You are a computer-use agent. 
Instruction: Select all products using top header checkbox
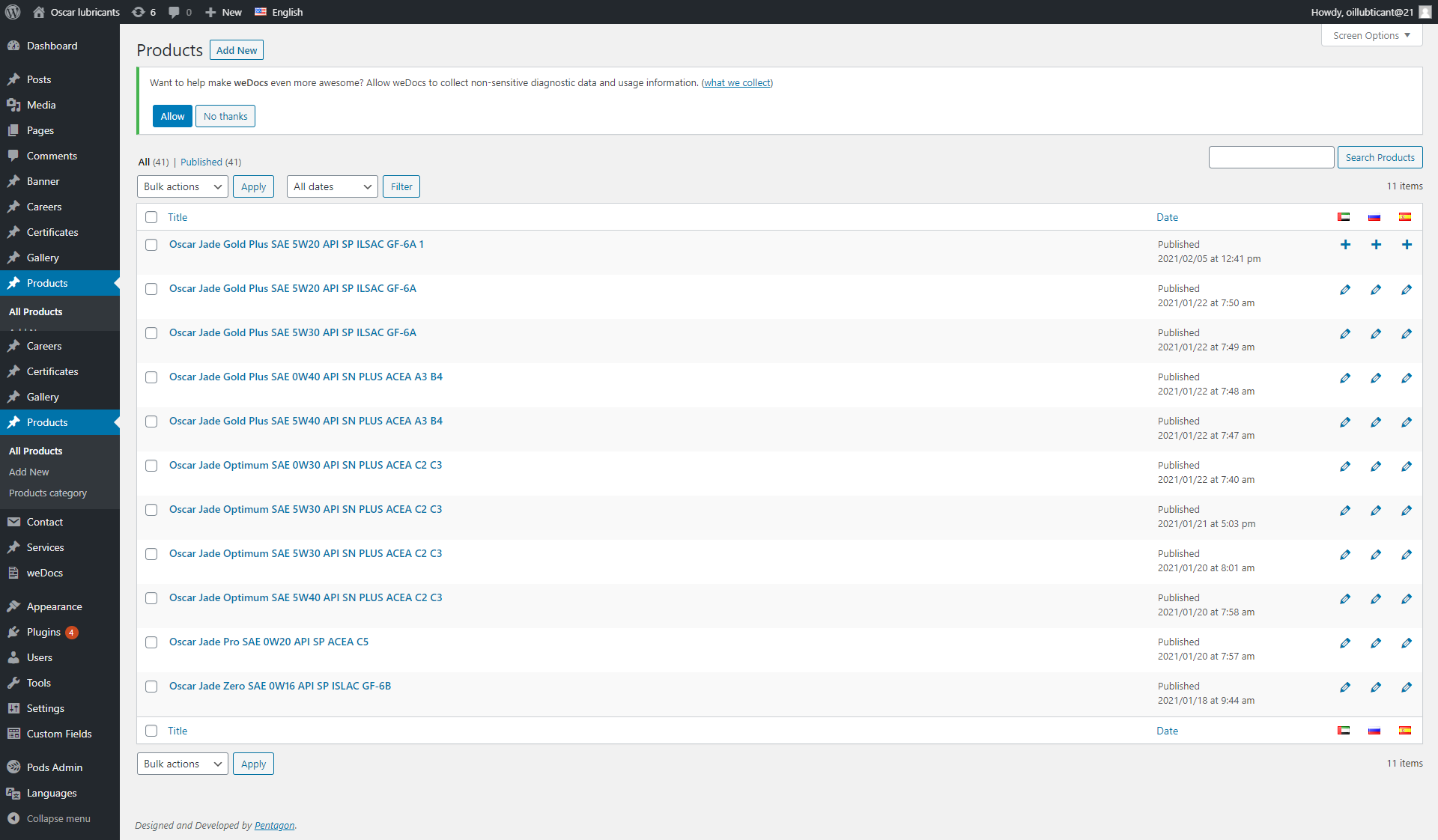click(151, 217)
